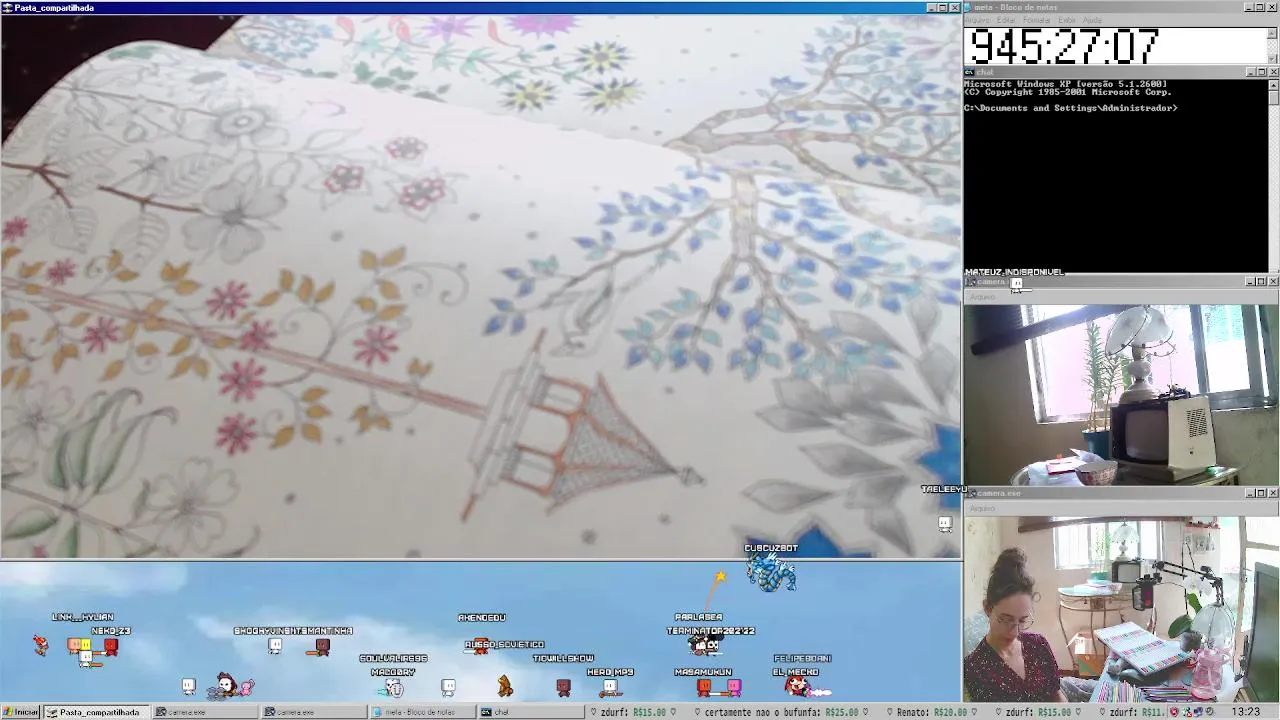
Task: Switch to chat taskbar button
Action: [x=530, y=712]
